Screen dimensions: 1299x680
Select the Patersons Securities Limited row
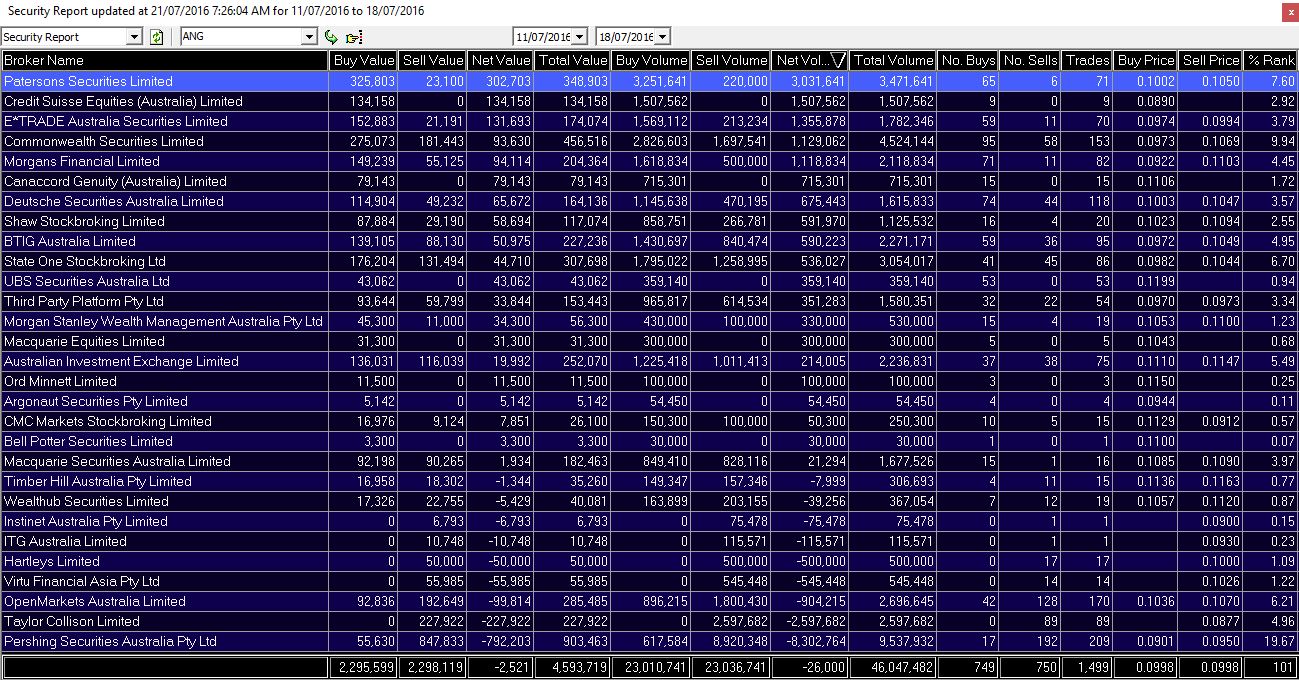pos(649,81)
